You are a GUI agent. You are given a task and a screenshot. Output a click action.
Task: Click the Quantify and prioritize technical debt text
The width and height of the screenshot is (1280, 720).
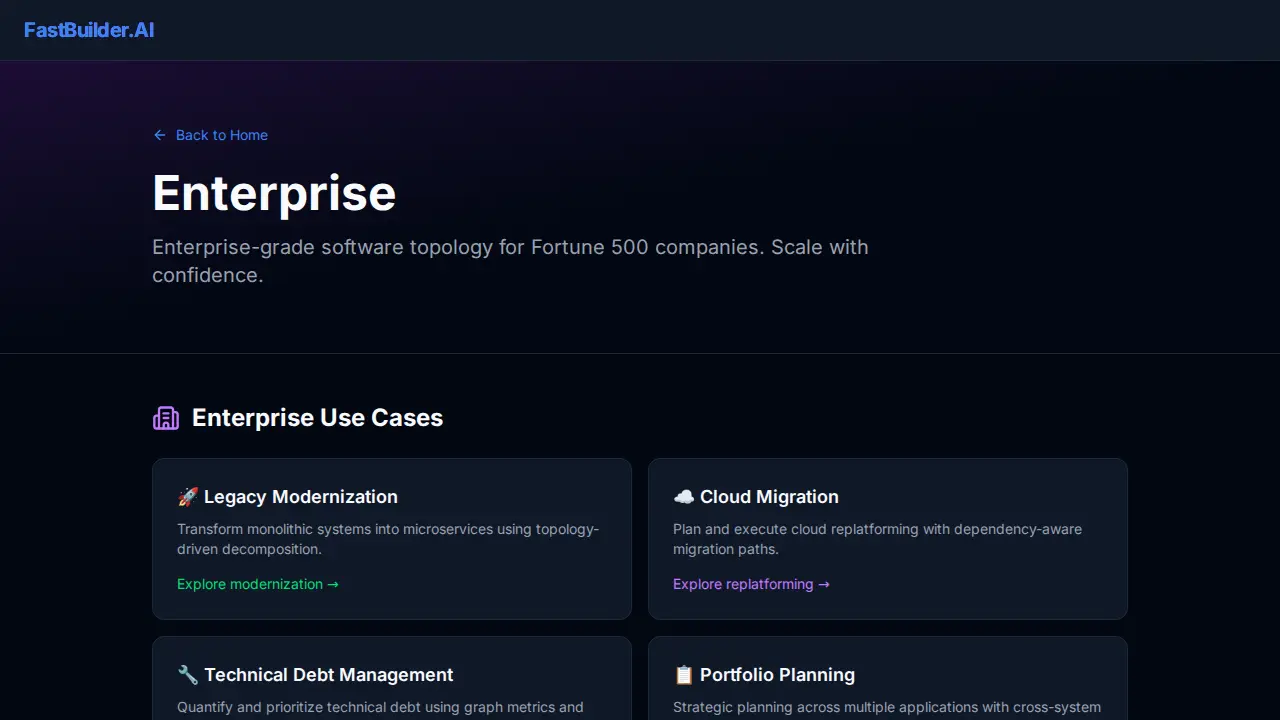point(380,708)
